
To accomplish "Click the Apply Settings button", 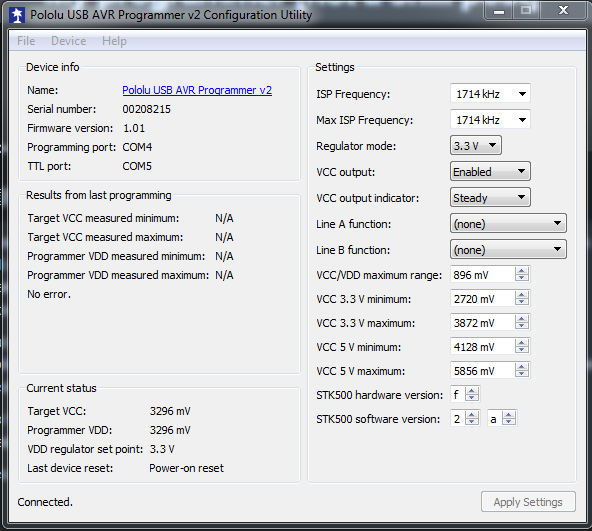I will tap(528, 502).
